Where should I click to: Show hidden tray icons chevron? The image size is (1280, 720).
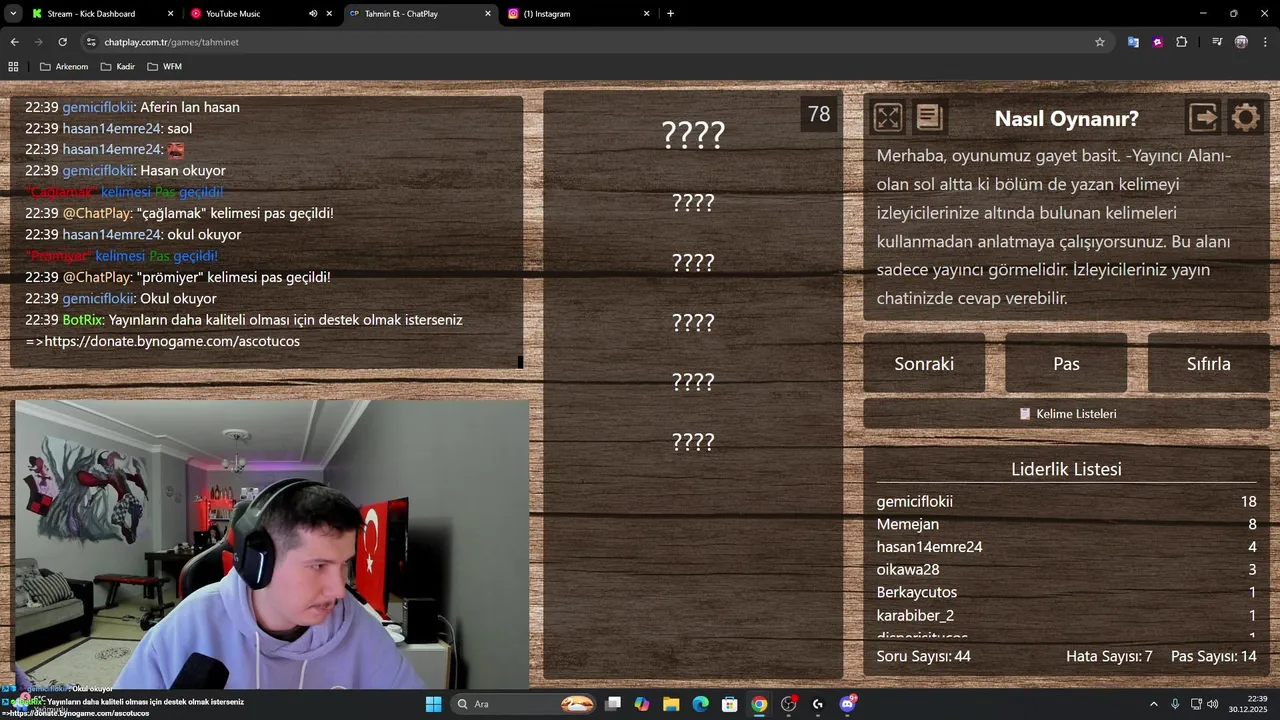tap(1153, 704)
